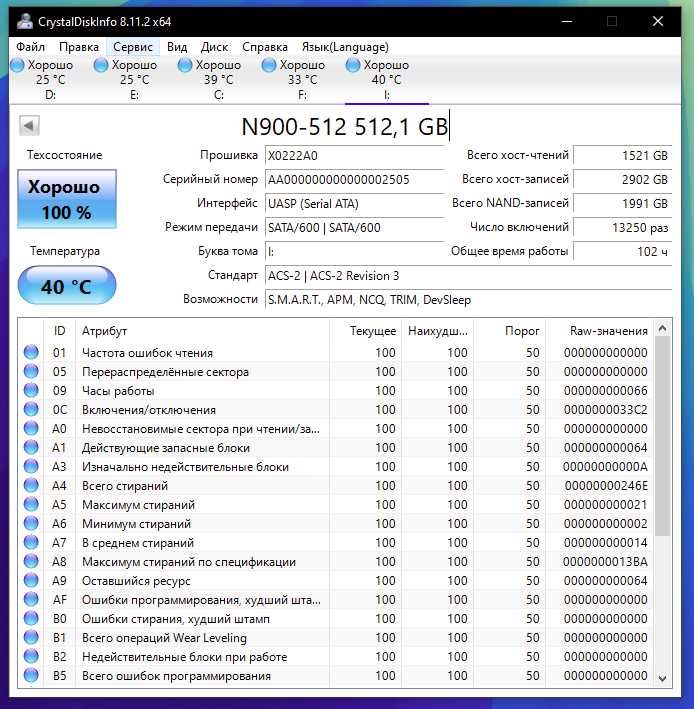Click the scrollbar up arrow in attribute list
The height and width of the screenshot is (709, 694).
click(x=662, y=328)
